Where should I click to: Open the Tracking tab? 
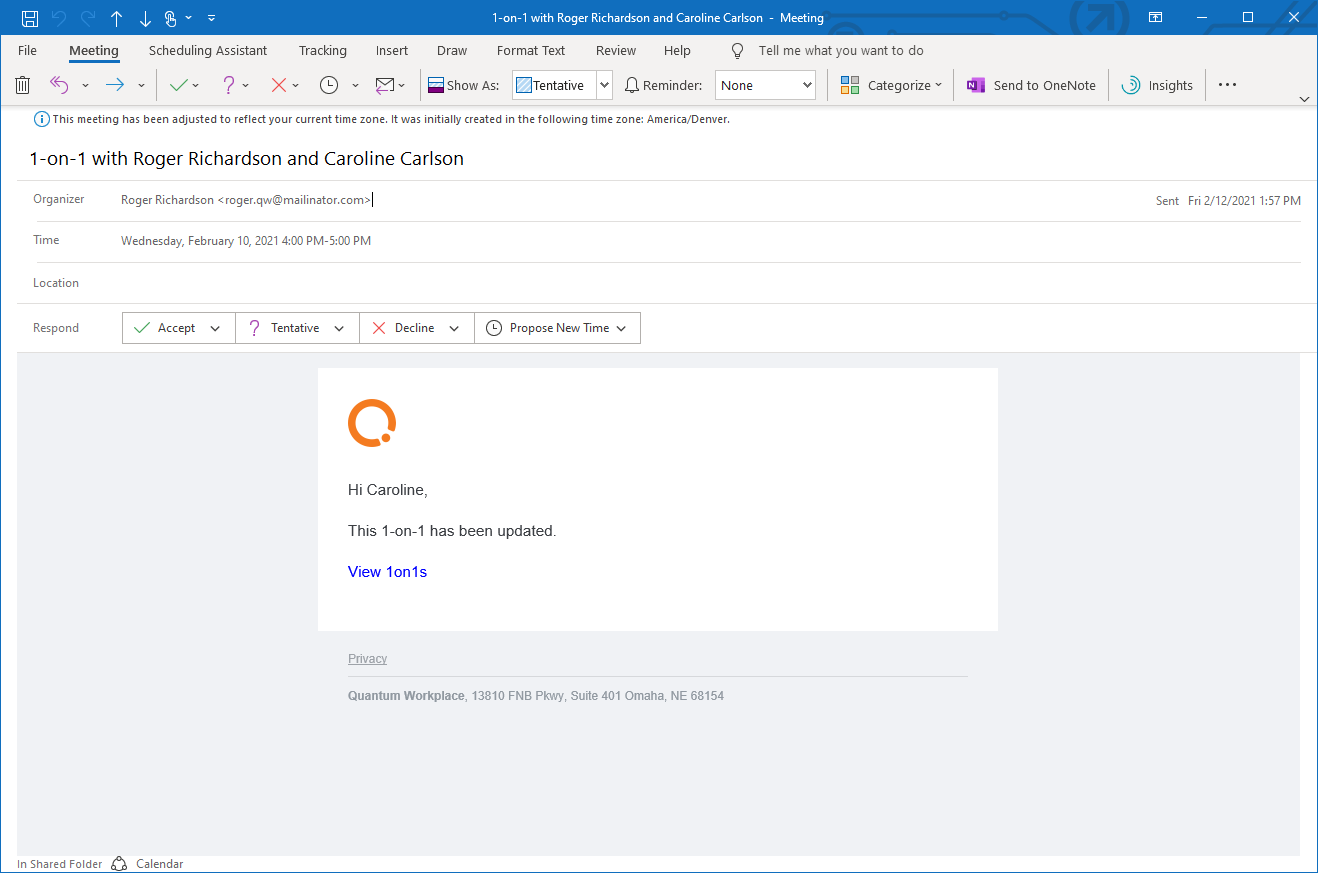pos(322,51)
